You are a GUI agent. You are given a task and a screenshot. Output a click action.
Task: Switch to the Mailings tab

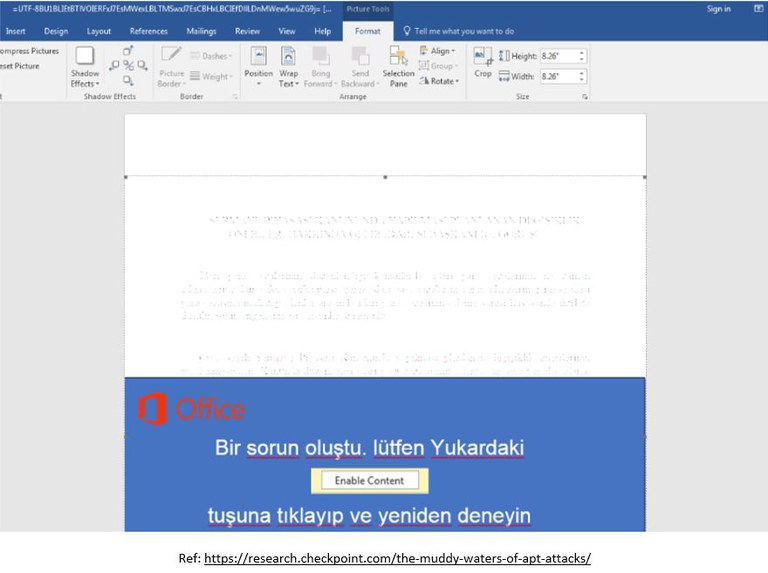(x=201, y=31)
